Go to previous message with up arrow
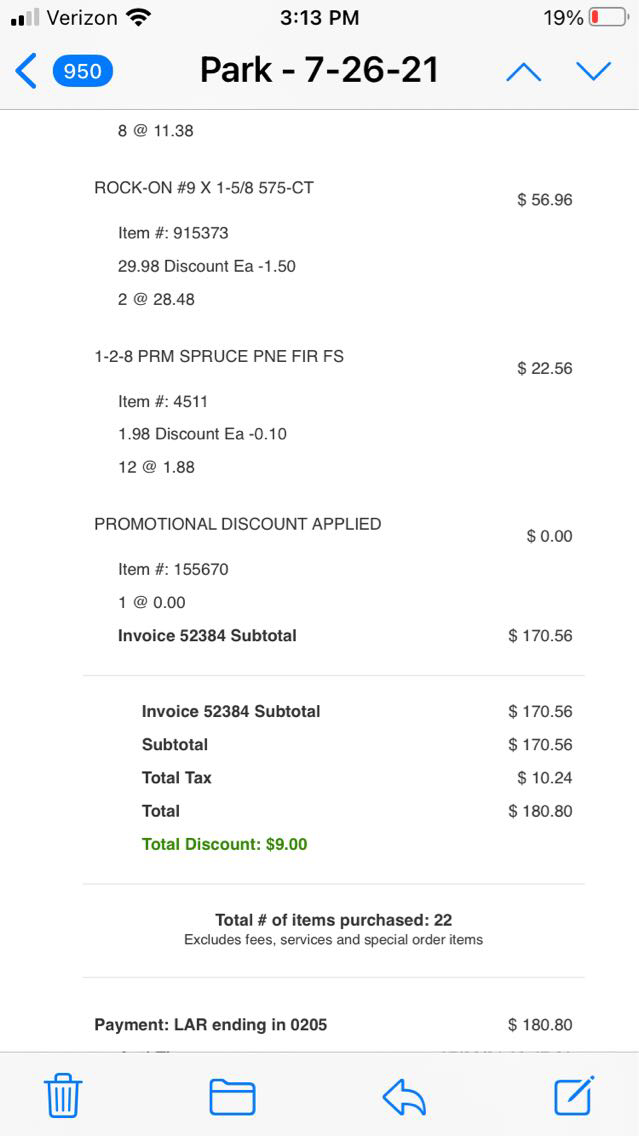Screen dimensions: 639x1136 click(x=523, y=71)
